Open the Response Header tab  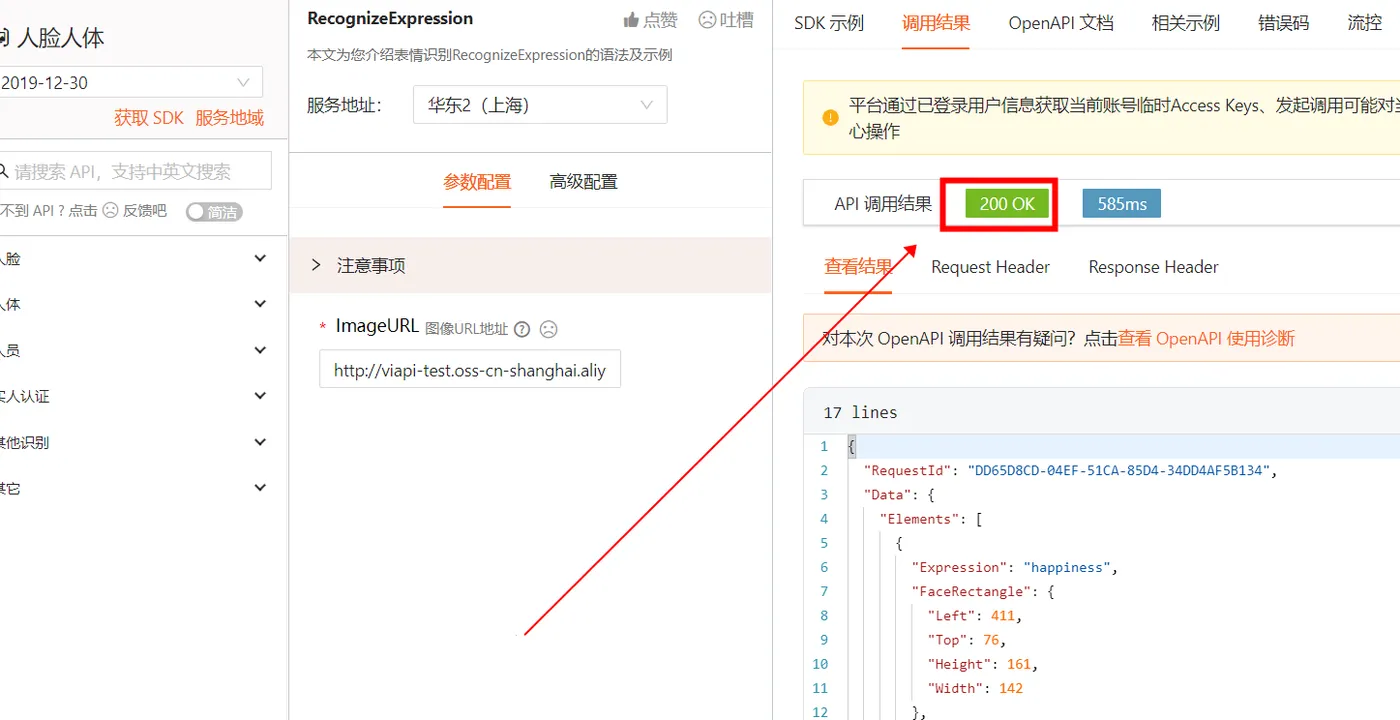coord(1153,267)
